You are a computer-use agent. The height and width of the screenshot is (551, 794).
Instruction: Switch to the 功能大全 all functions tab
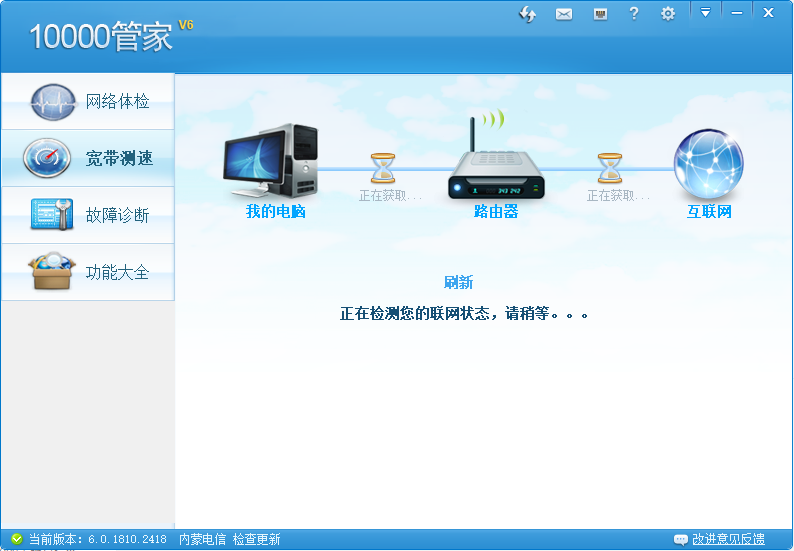tap(88, 272)
